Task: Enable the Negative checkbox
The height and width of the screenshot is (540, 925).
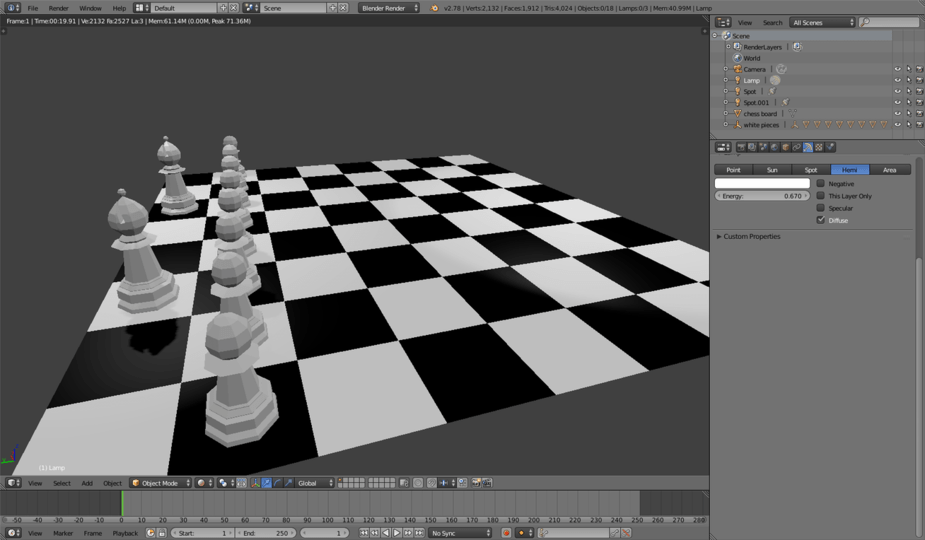Action: (x=820, y=184)
